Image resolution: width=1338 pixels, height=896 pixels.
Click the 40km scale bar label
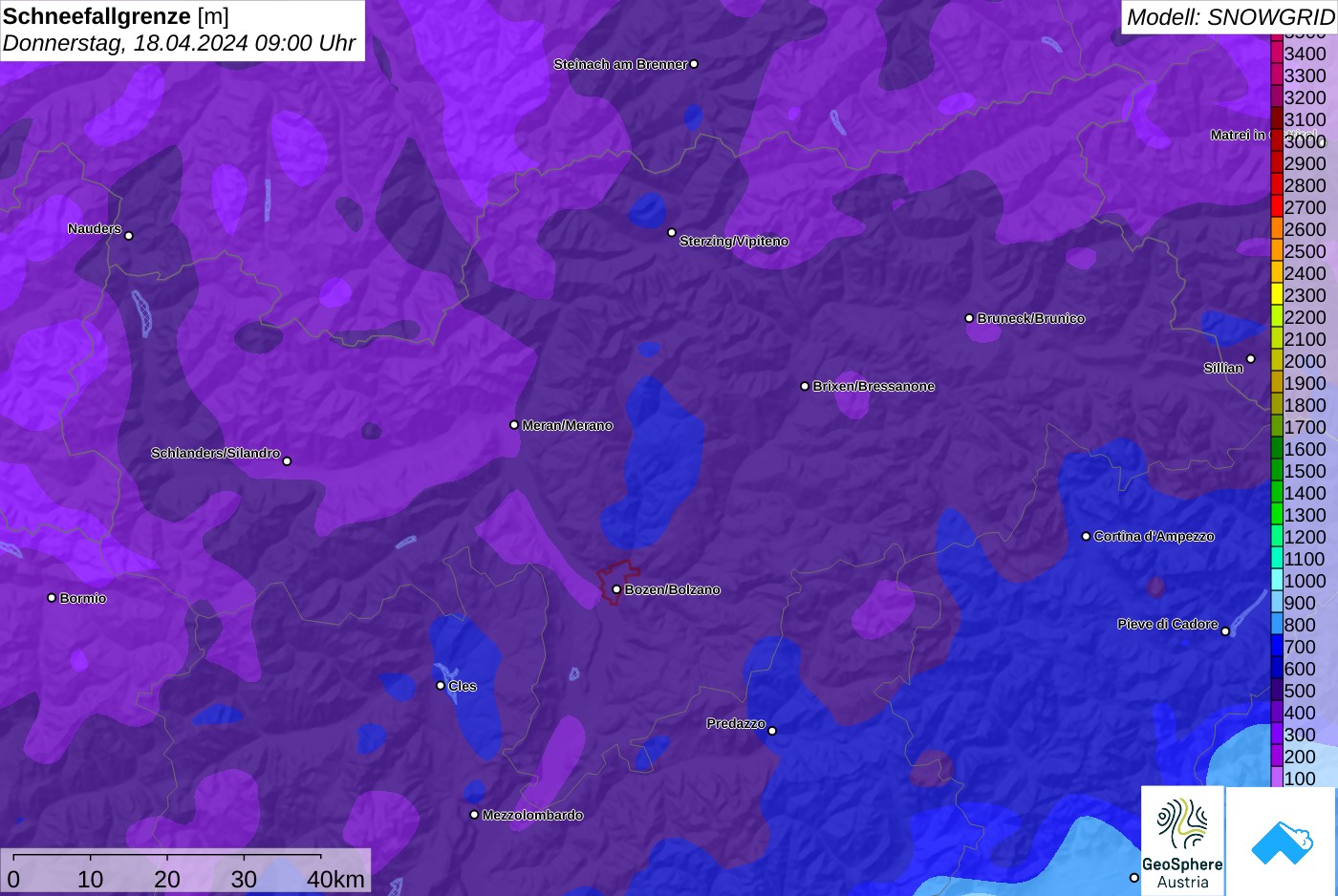335,879
